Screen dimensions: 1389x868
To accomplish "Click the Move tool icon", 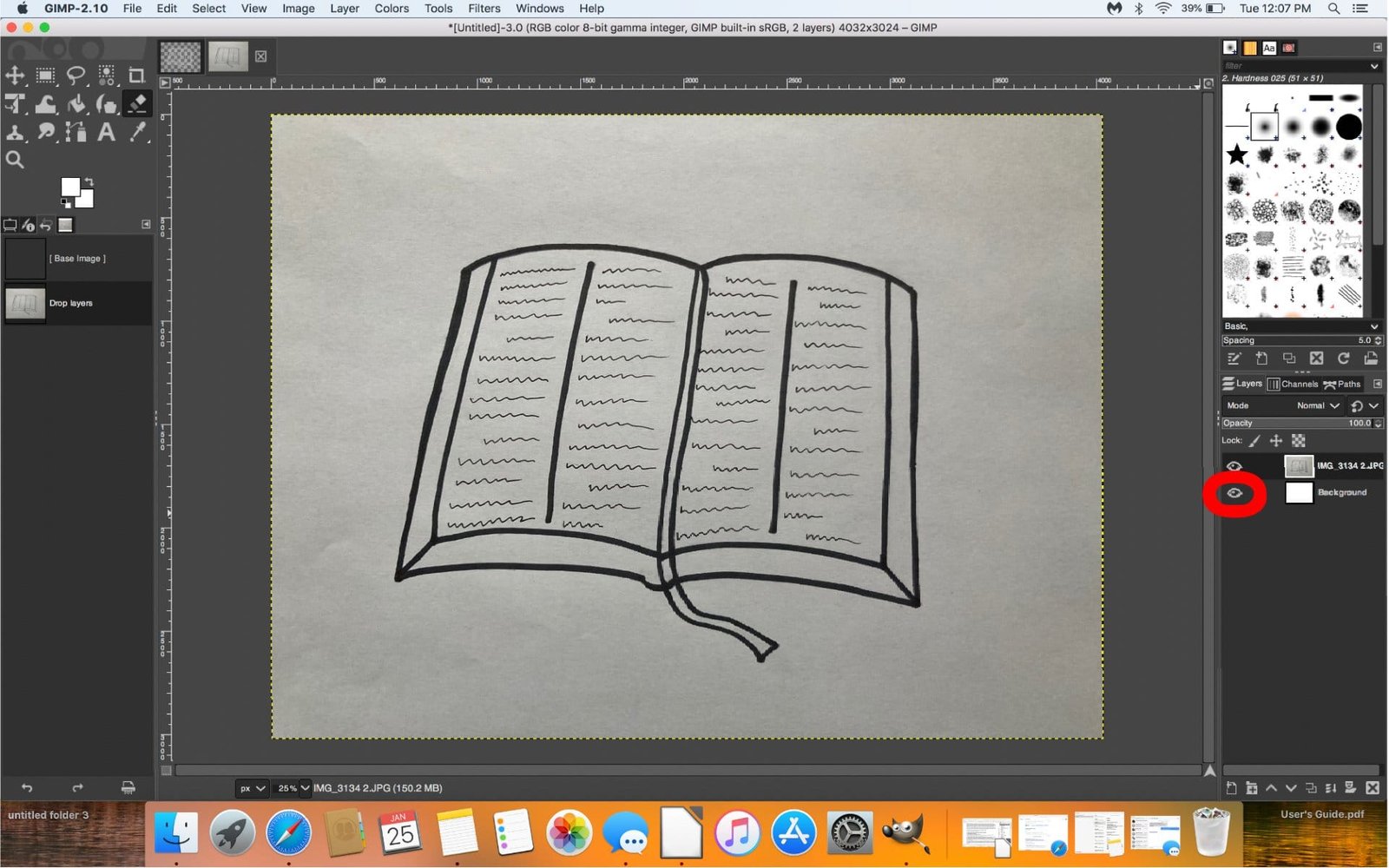I will tap(15, 76).
